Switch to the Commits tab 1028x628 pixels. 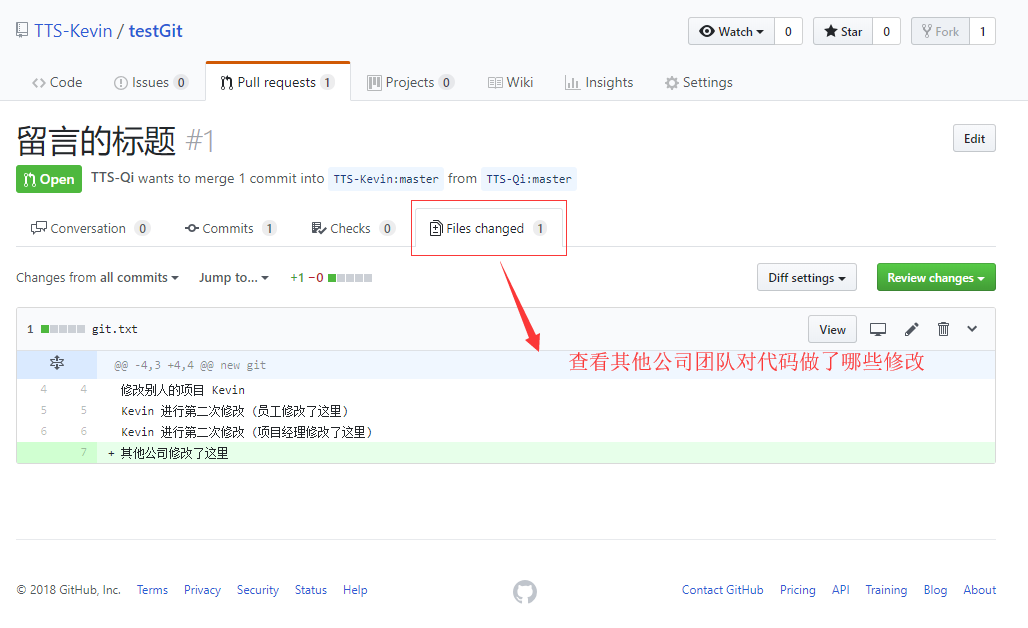[x=230, y=228]
